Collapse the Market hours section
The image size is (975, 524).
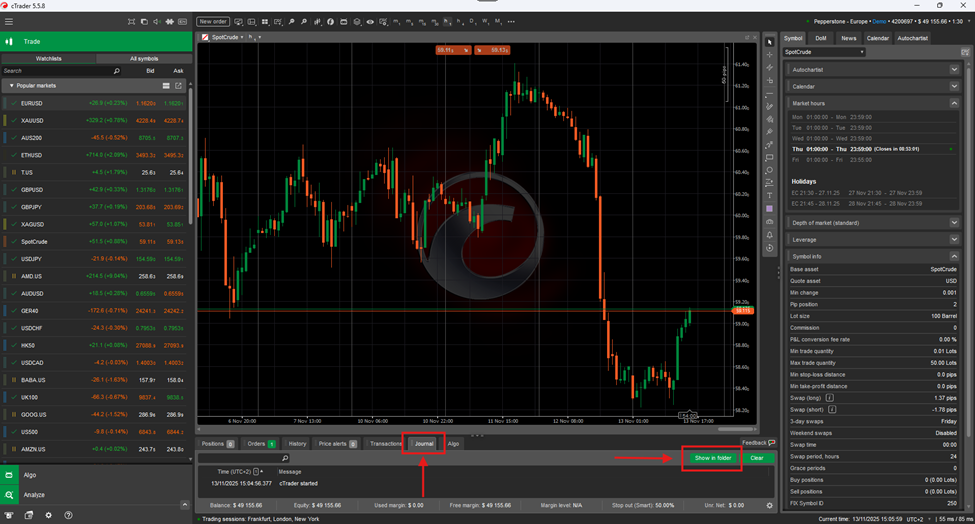[x=954, y=103]
